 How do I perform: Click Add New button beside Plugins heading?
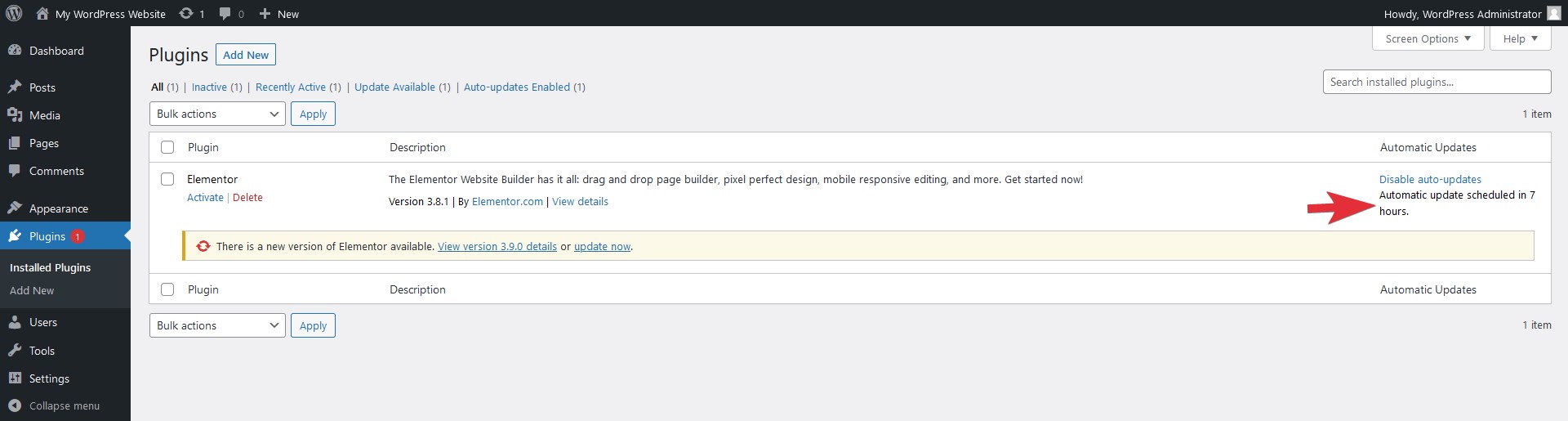[246, 55]
